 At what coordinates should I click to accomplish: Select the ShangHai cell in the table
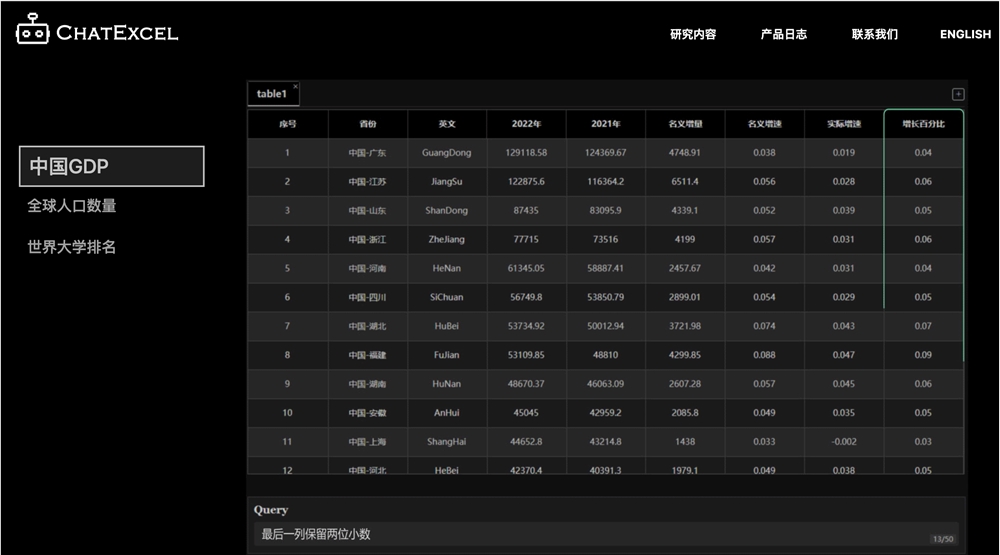tap(447, 442)
